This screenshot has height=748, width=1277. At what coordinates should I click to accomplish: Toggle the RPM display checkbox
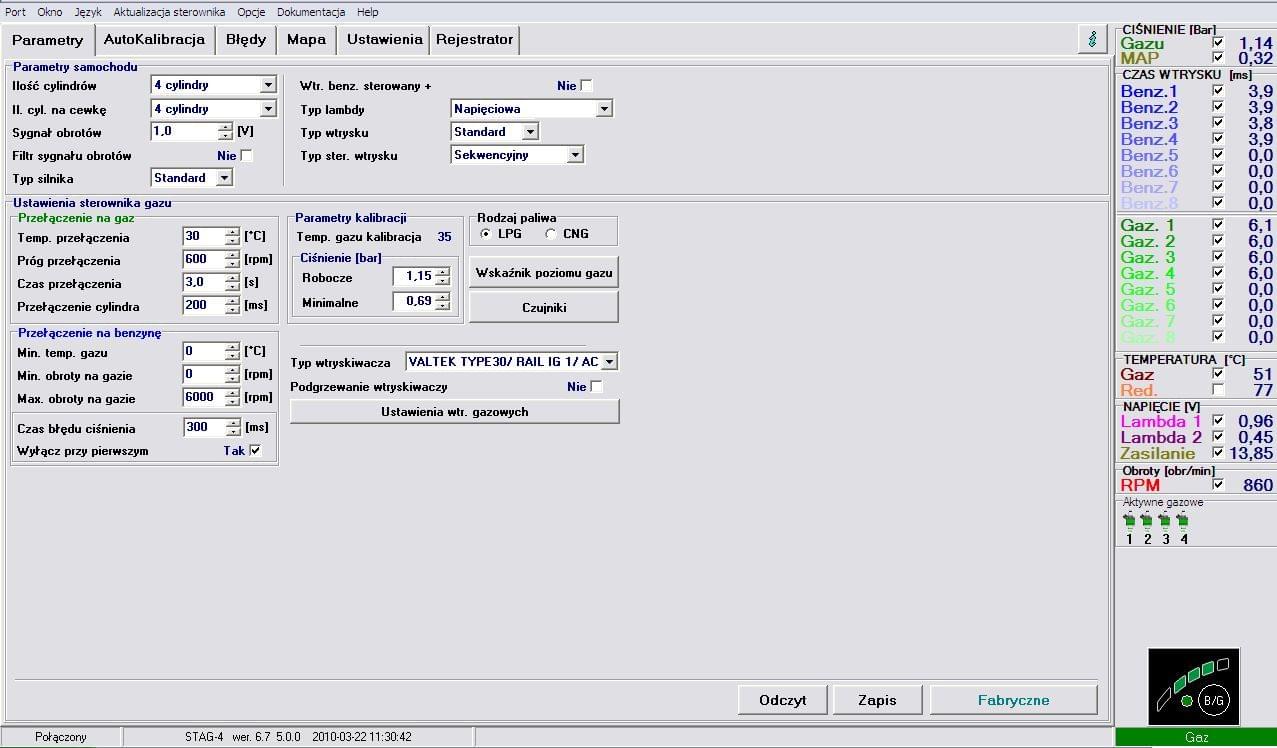(1217, 485)
